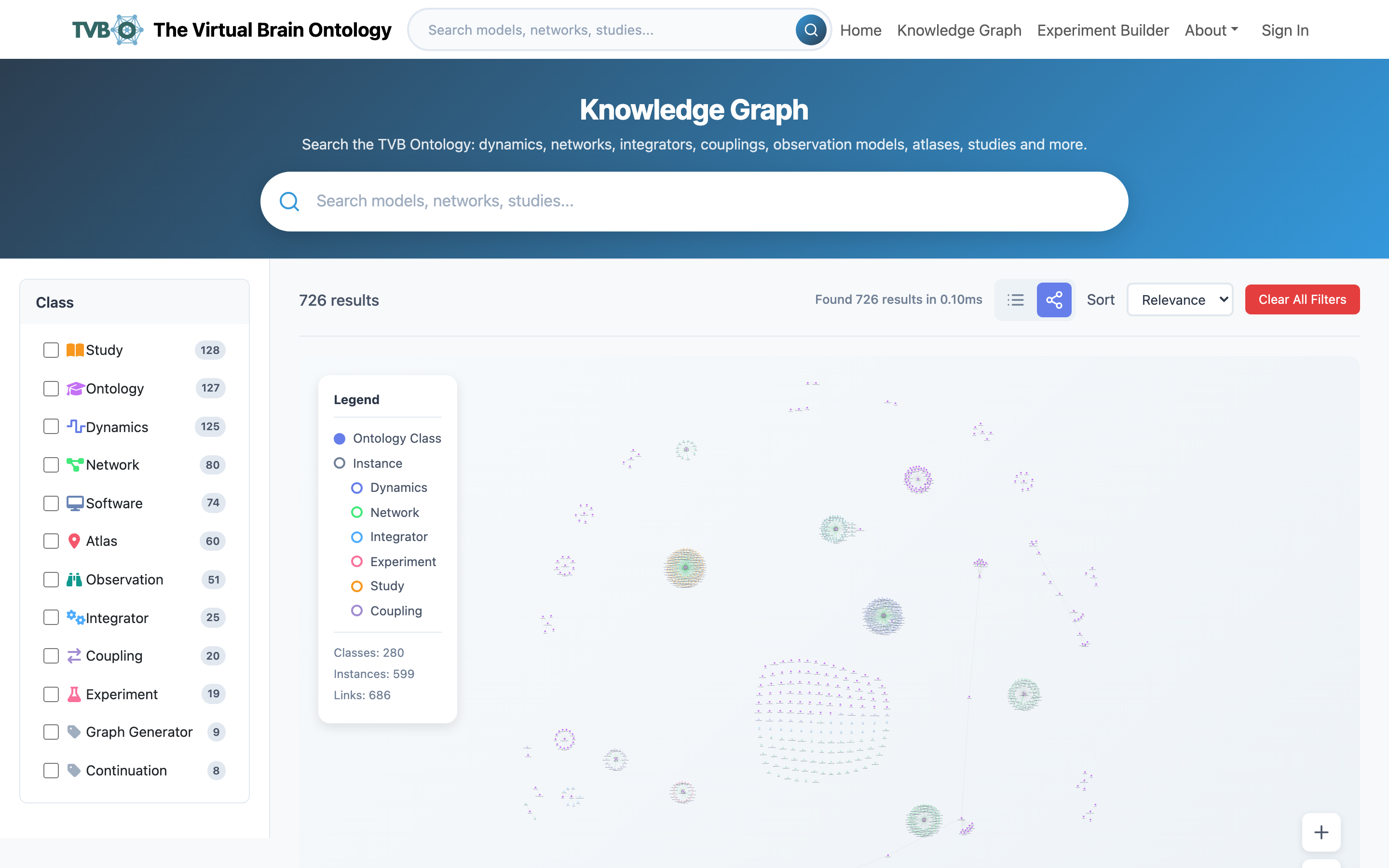Click the Integrator gears icon
1389x868 pixels.
pyautogui.click(x=75, y=618)
